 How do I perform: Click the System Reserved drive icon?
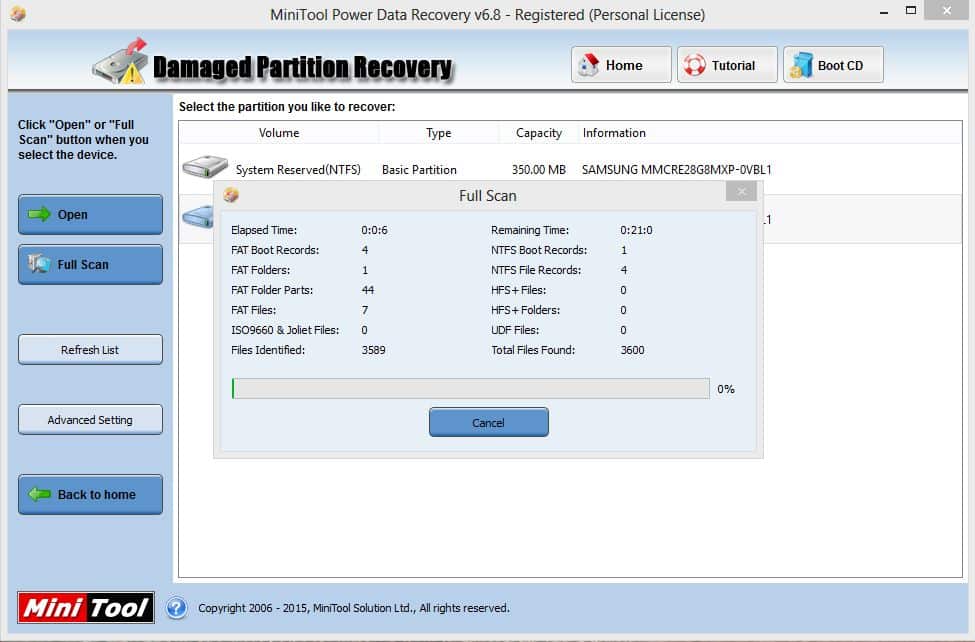204,168
